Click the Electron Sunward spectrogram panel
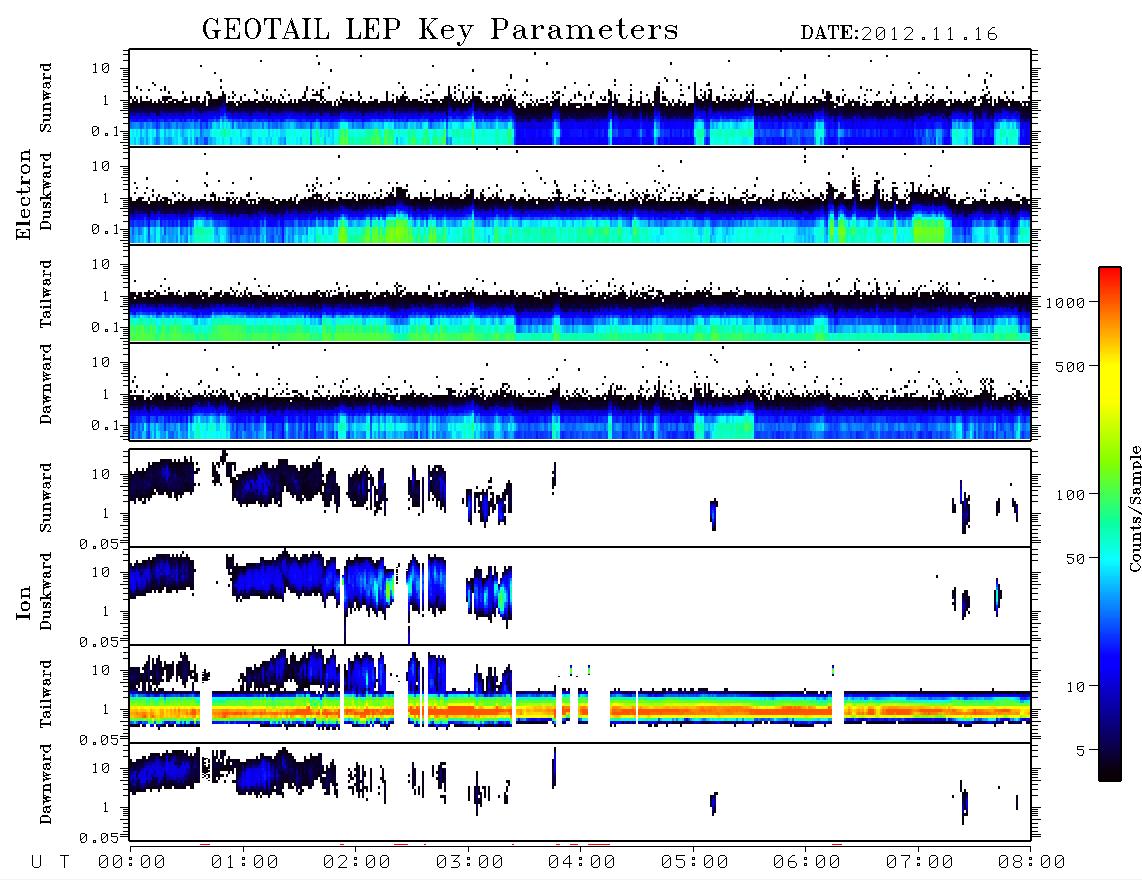This screenshot has width=1142, height=880. pyautogui.click(x=580, y=98)
